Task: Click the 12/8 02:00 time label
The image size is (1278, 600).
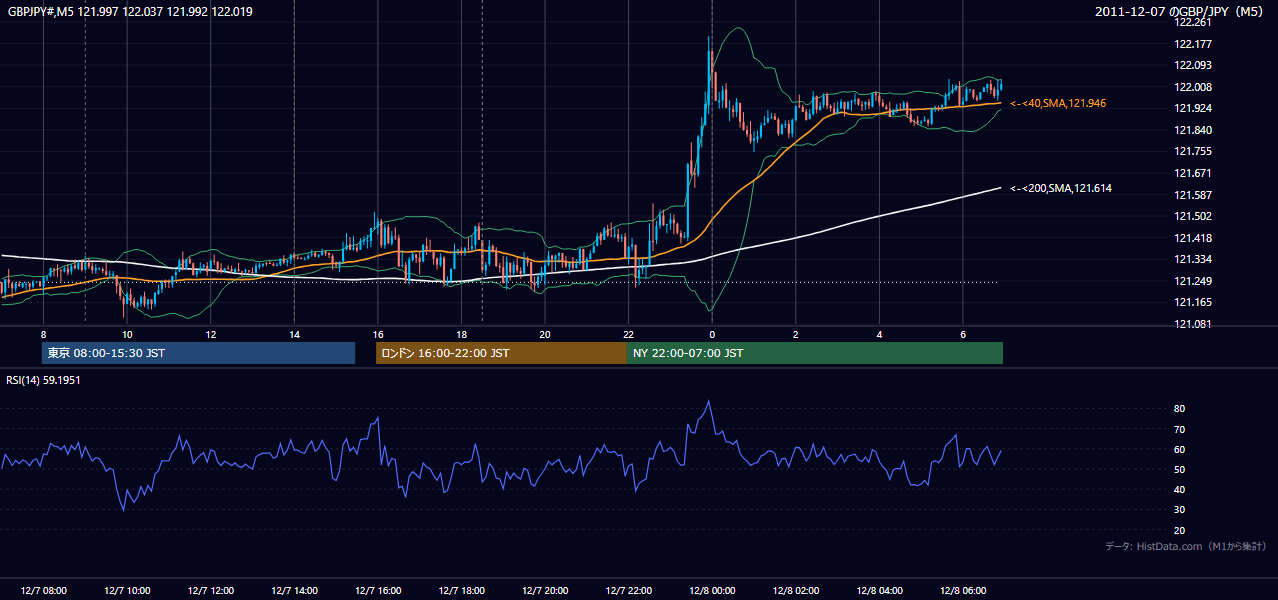Action: click(x=795, y=591)
